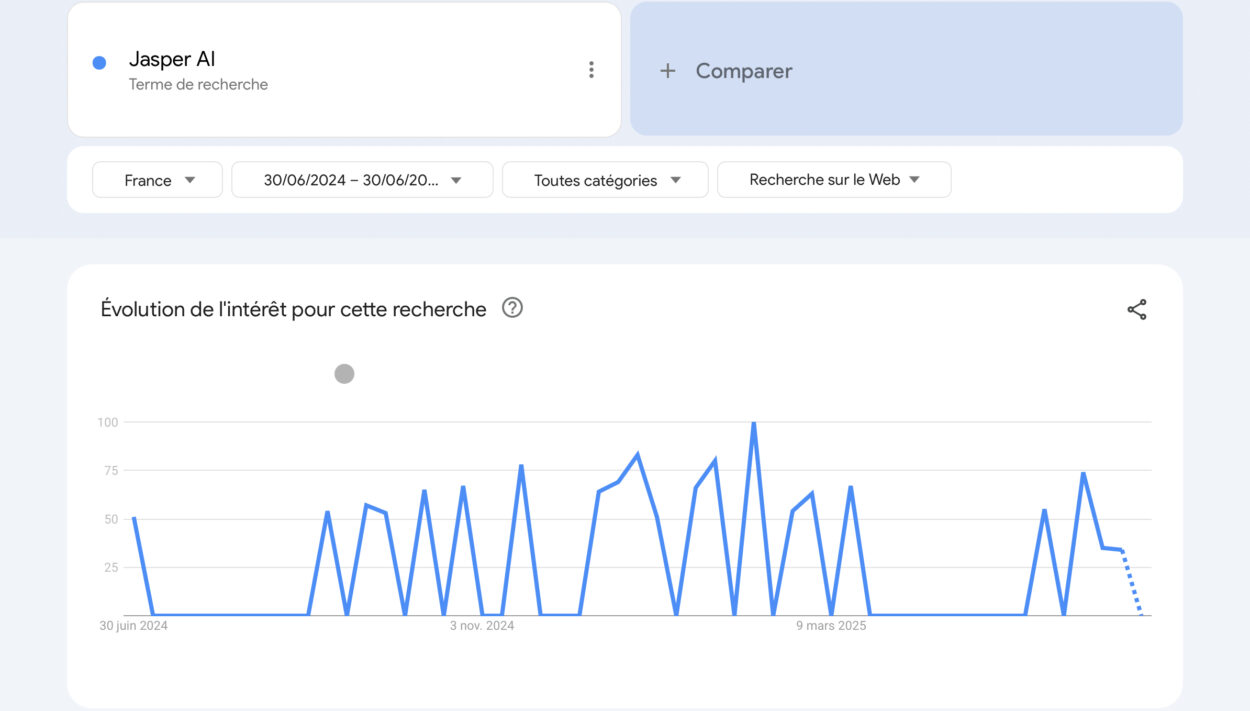The width and height of the screenshot is (1250, 711).
Task: Open the help icon beside the chart title
Action: (x=512, y=308)
